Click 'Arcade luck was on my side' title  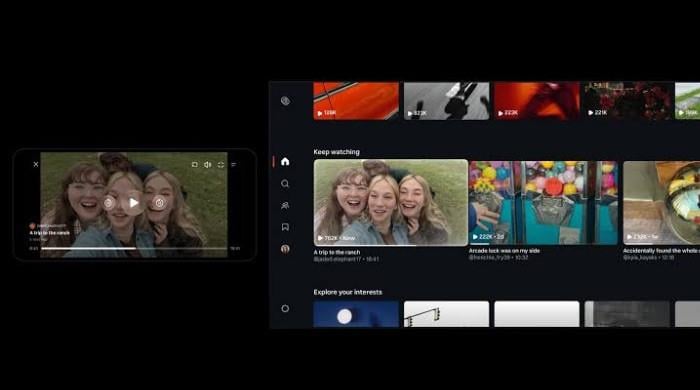[504, 251]
